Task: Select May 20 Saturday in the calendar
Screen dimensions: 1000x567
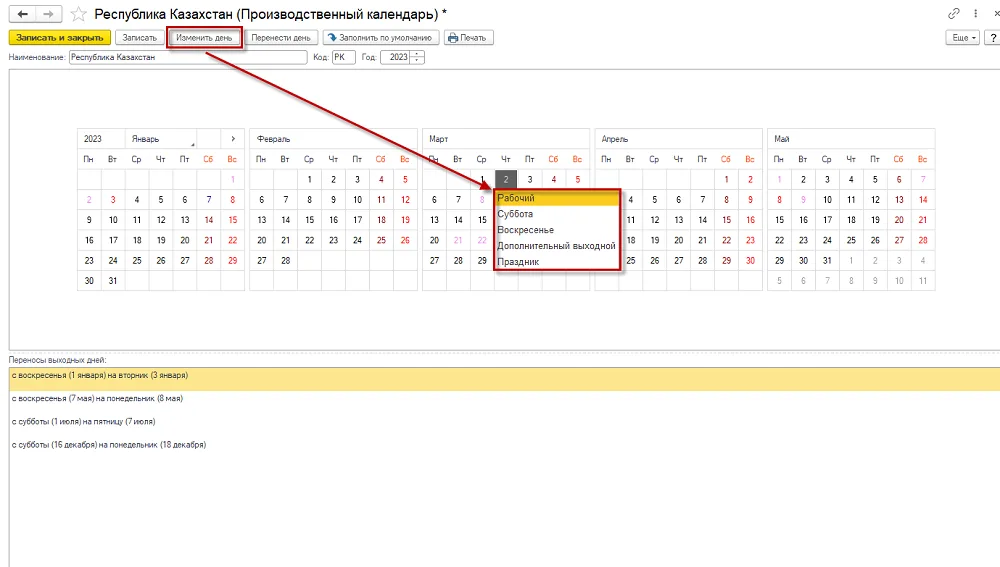Action: pos(899,220)
